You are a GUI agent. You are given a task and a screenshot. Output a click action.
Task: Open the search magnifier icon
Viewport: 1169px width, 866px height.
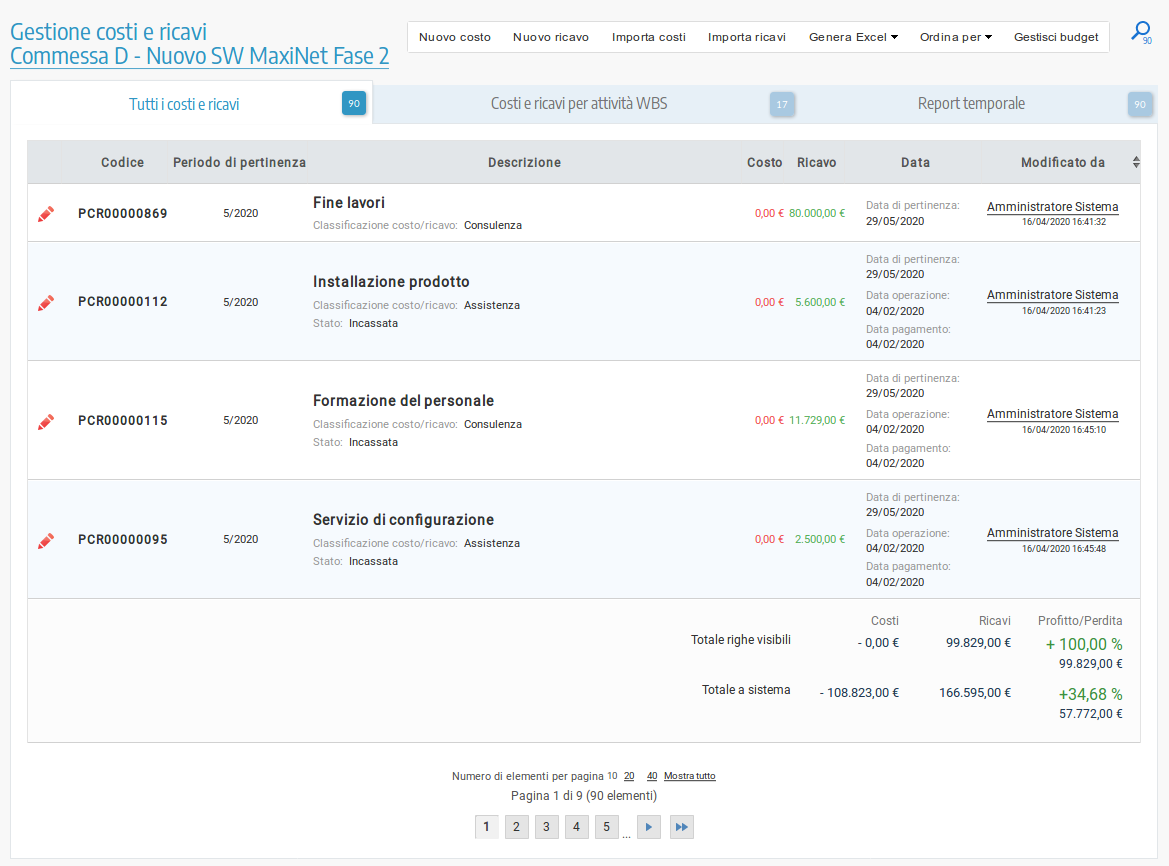(x=1140, y=32)
